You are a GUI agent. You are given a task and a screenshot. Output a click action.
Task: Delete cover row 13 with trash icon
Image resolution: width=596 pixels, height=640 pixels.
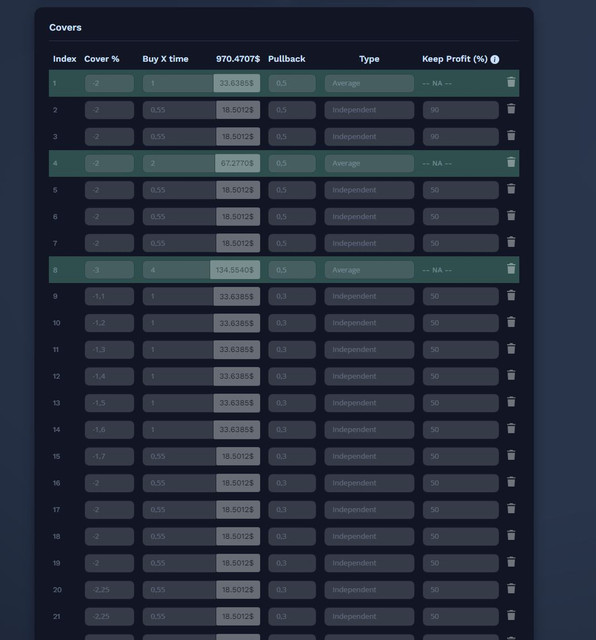coord(511,402)
